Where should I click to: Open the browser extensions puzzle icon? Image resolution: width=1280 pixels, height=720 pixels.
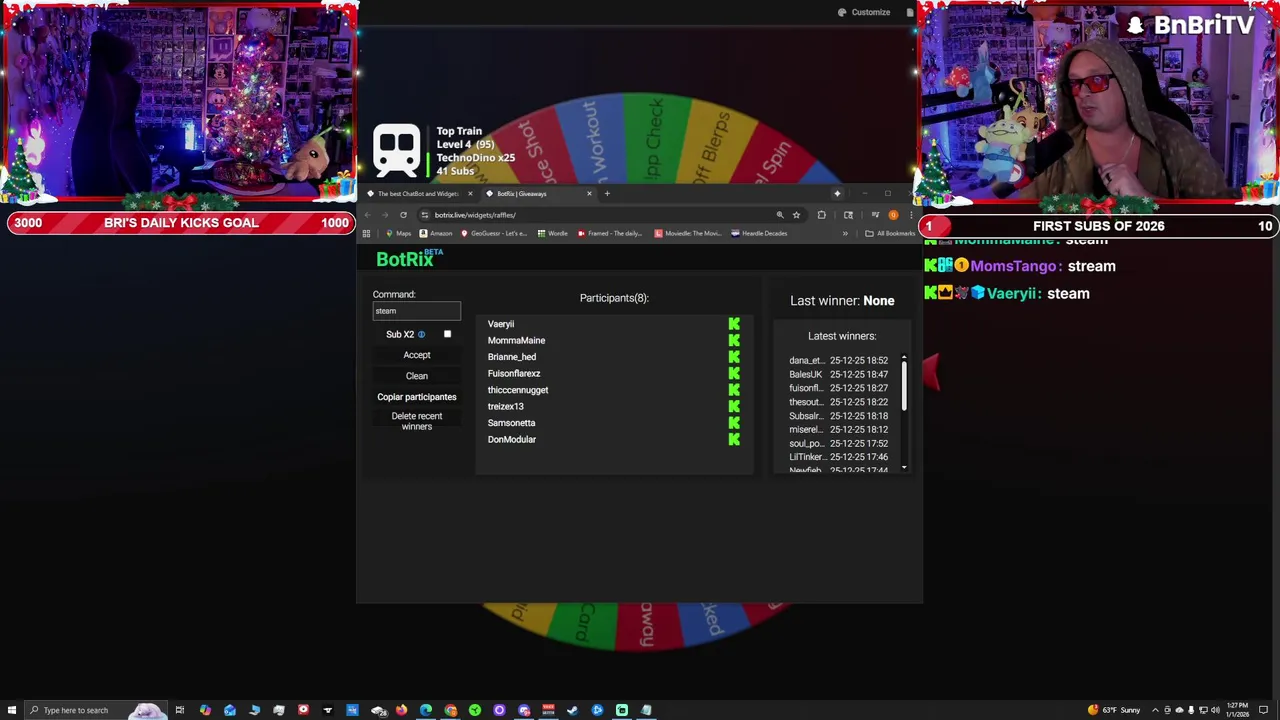click(822, 215)
